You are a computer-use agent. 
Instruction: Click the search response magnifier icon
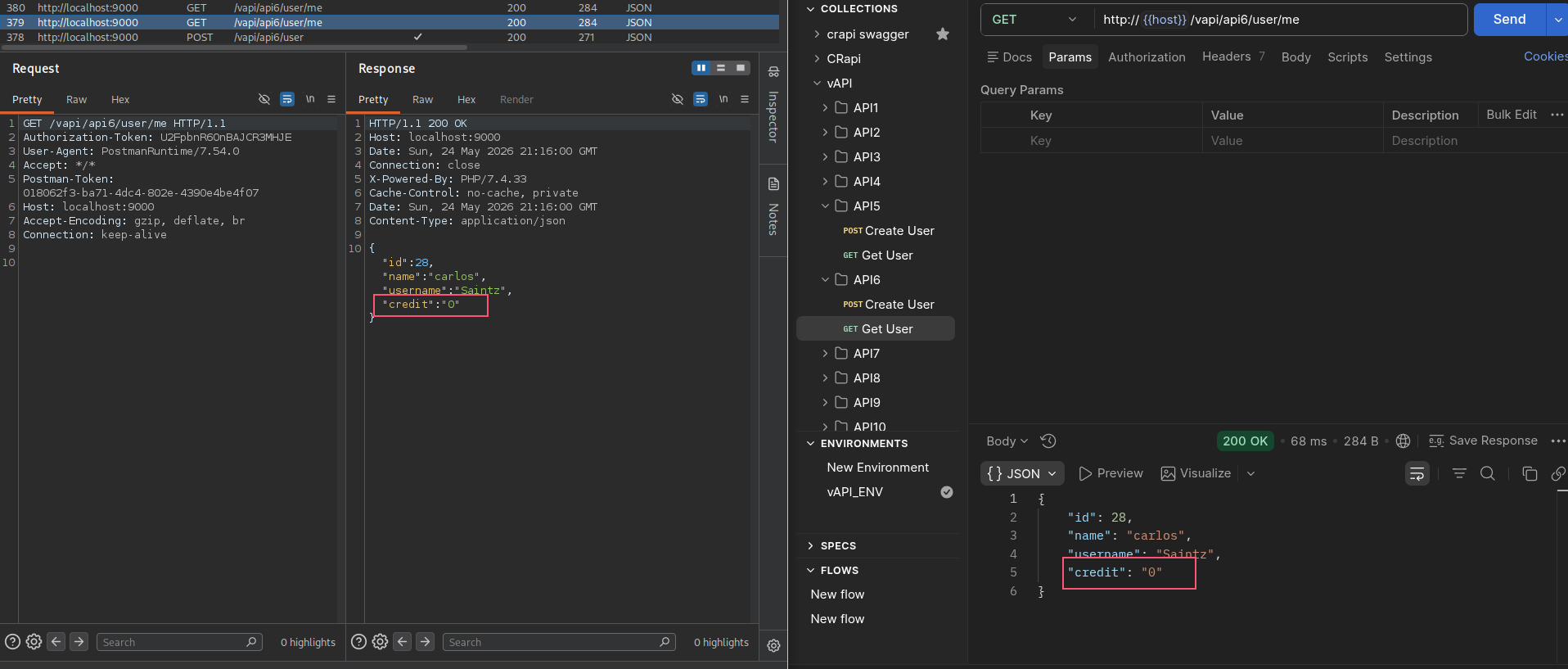pyautogui.click(x=1488, y=473)
